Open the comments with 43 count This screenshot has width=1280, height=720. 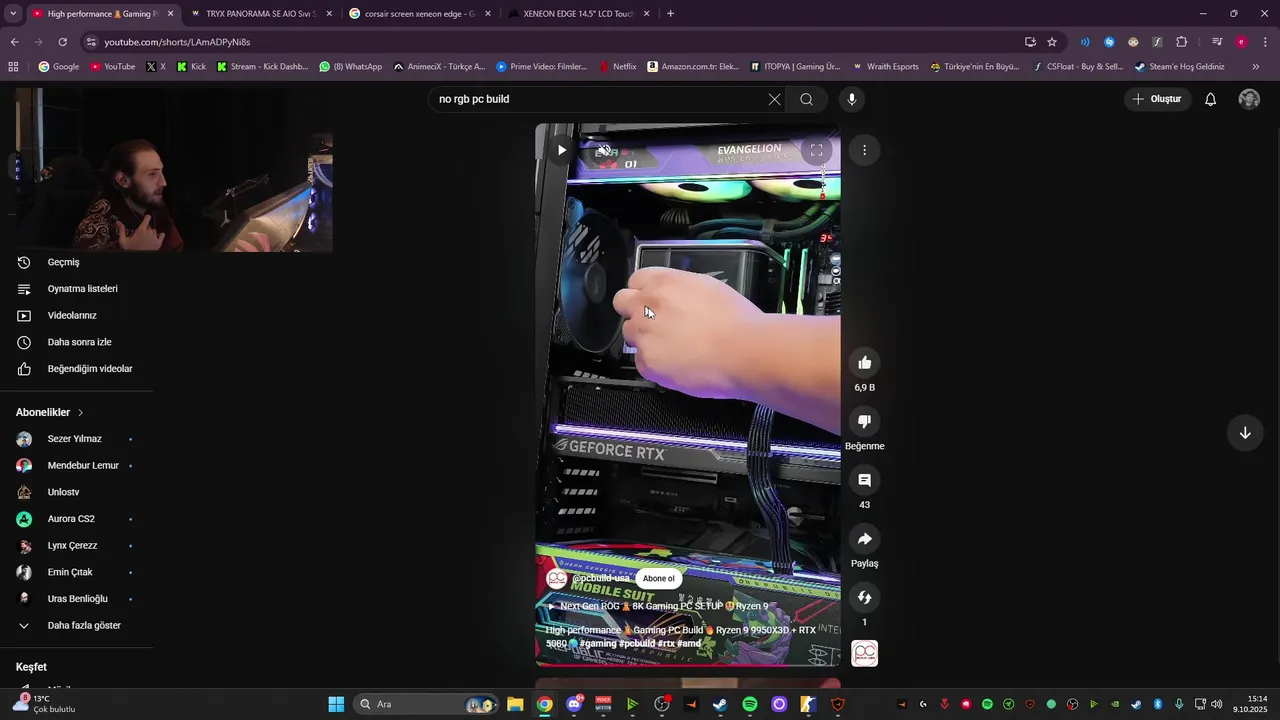(x=865, y=481)
